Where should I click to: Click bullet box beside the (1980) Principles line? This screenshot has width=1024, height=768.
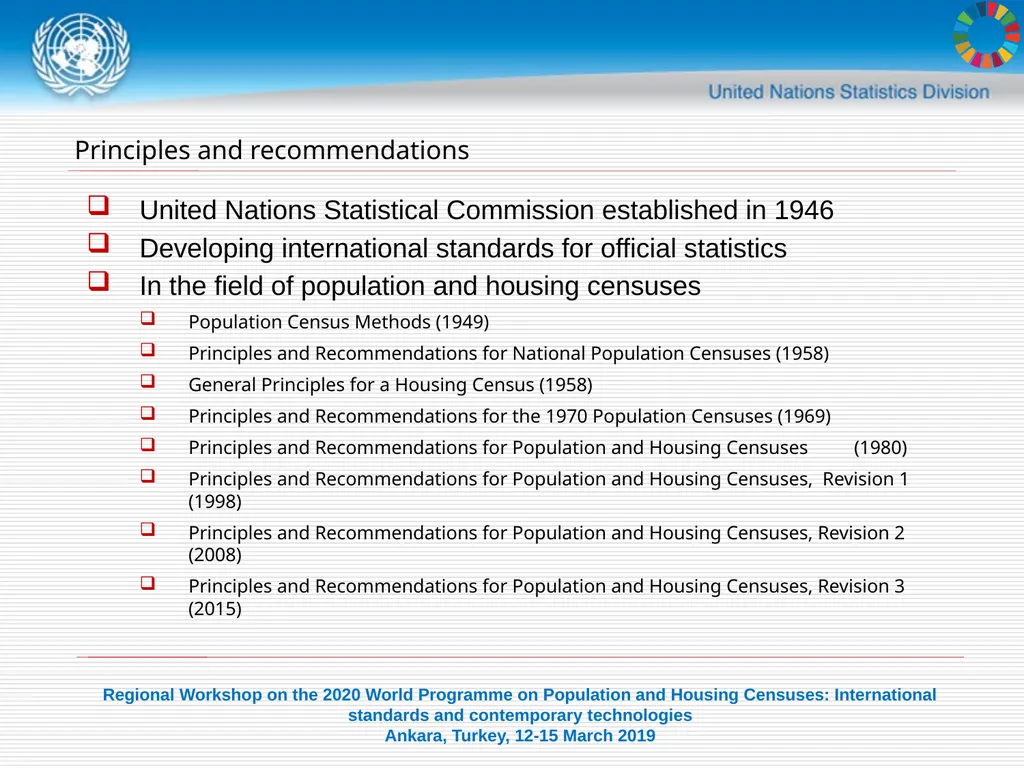148,444
